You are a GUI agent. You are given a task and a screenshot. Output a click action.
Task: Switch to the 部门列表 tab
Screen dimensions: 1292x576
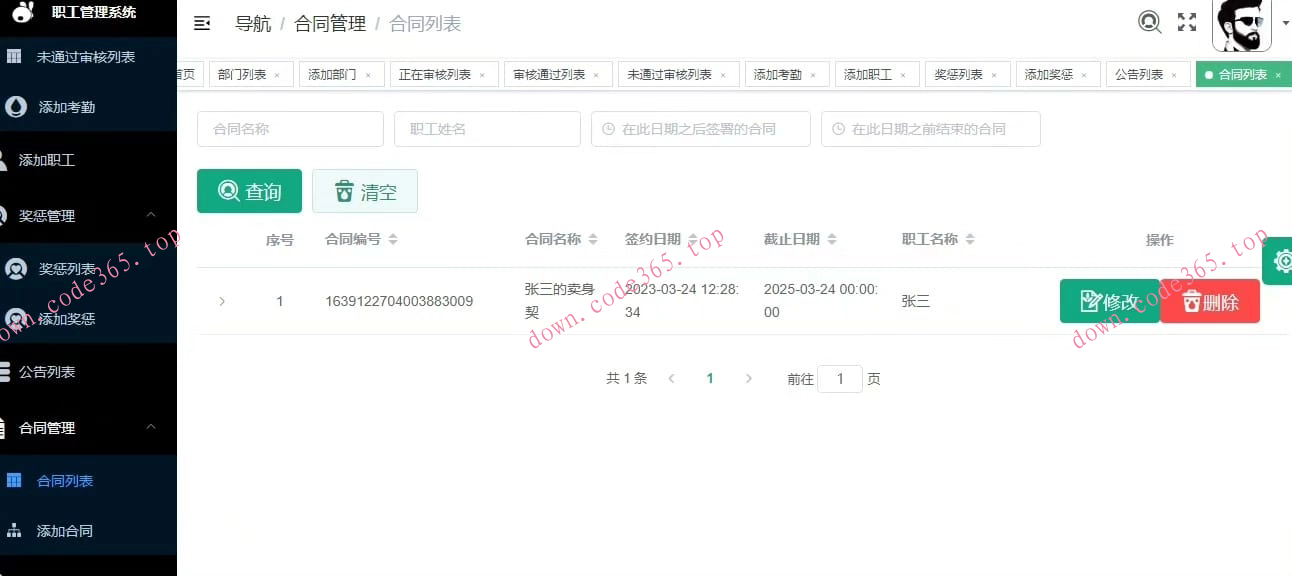243,73
